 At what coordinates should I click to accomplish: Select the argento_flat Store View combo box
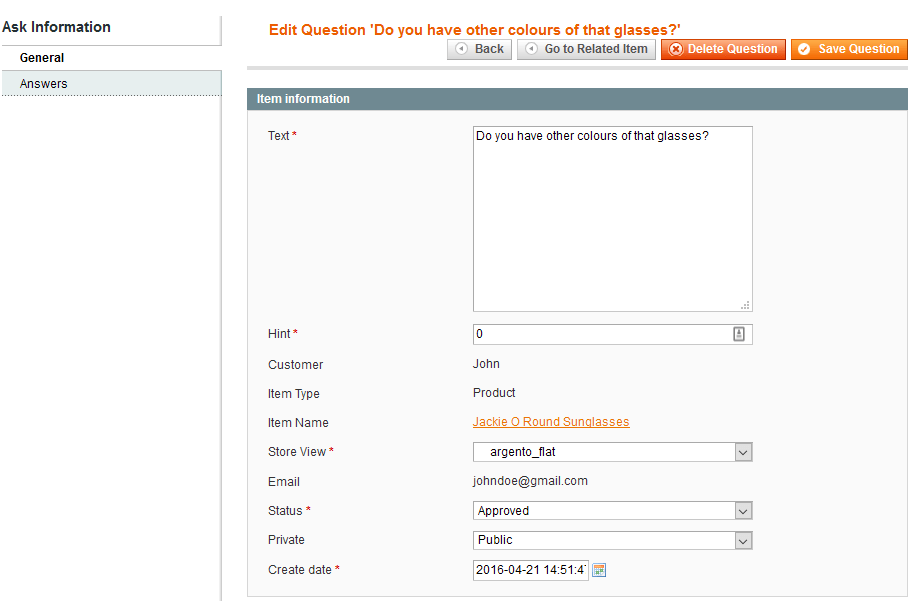tap(612, 452)
